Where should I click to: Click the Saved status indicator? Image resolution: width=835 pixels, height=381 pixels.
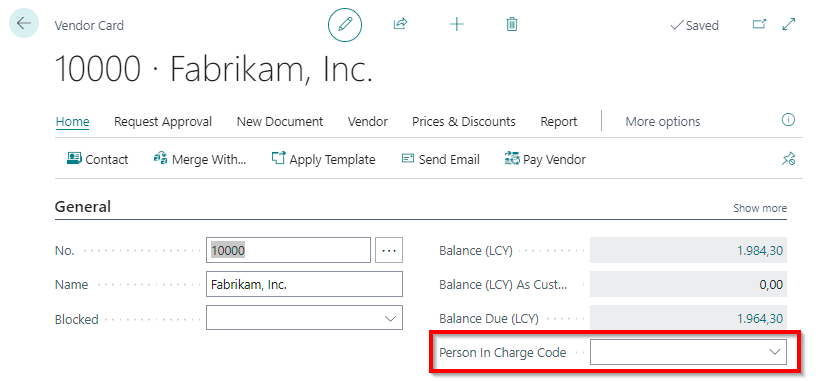point(694,25)
